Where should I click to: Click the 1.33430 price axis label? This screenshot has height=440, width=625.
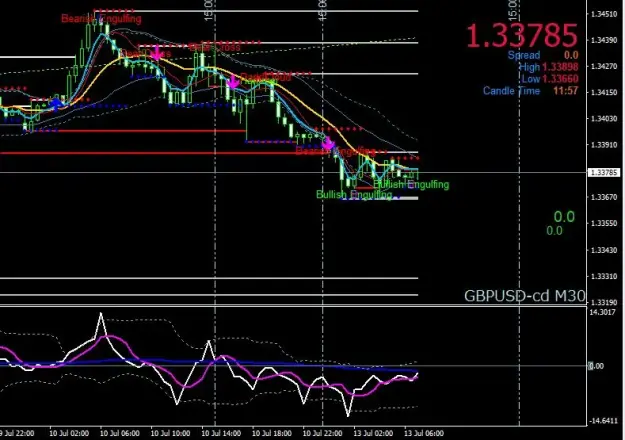[603, 250]
